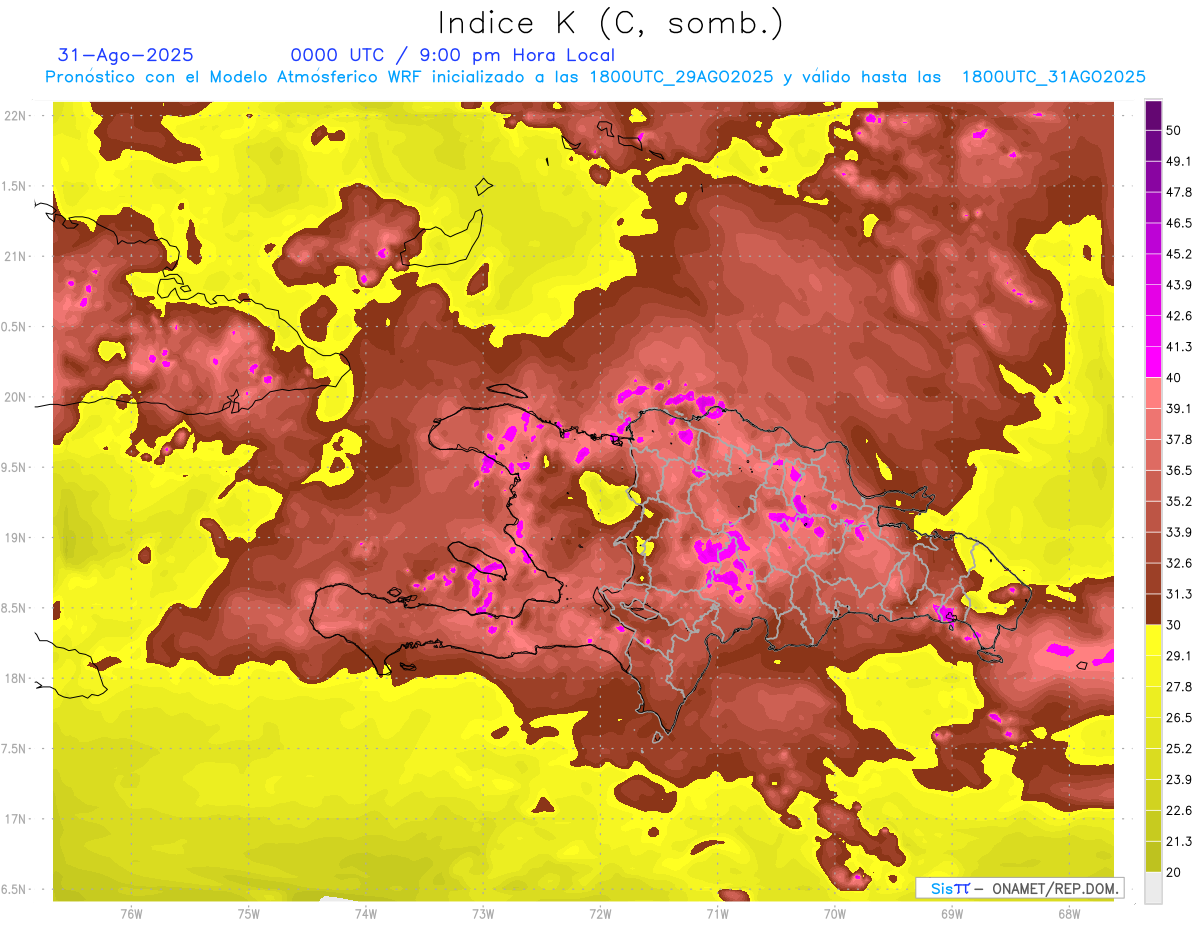Click the colorbar value "36.5"

click(1180, 470)
